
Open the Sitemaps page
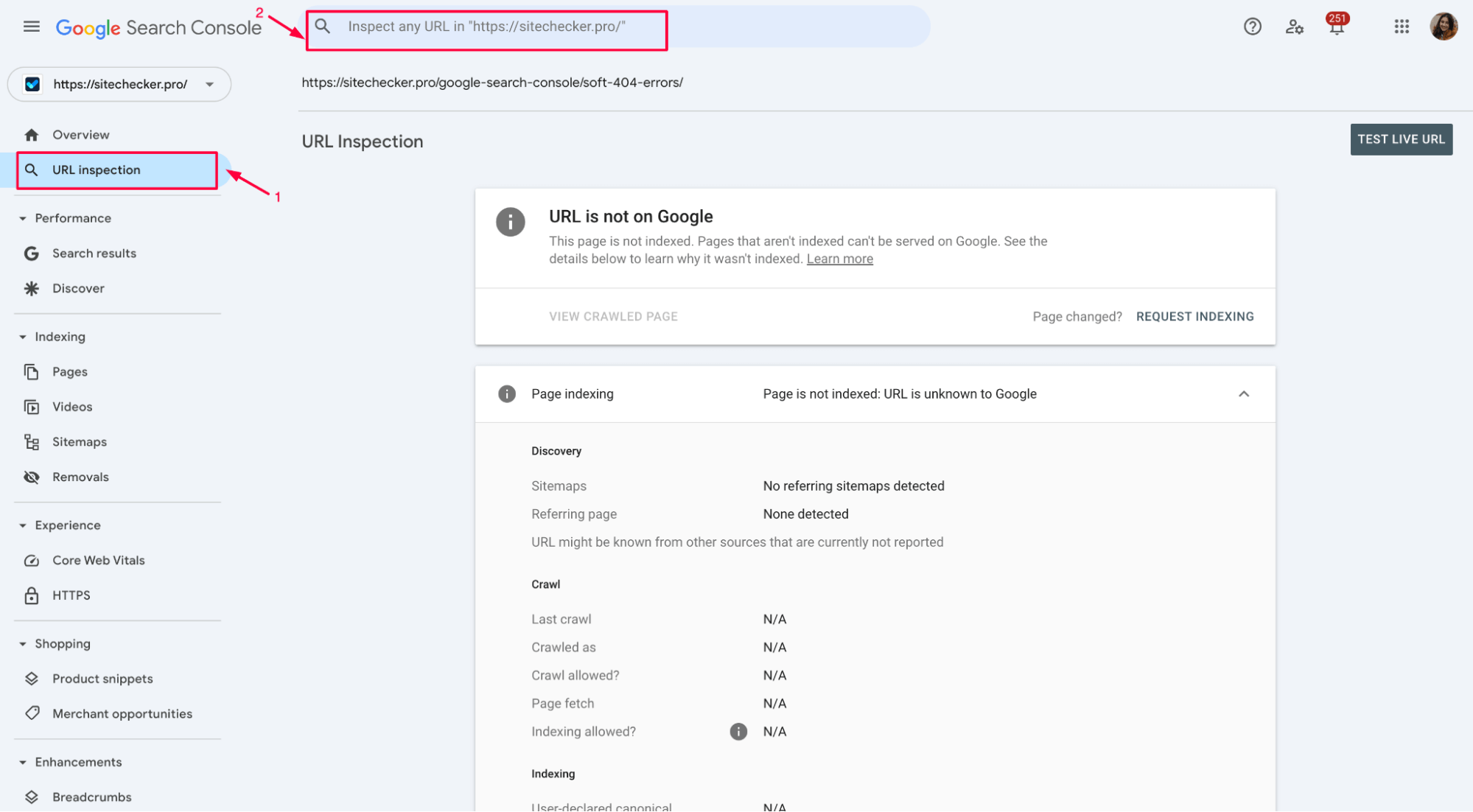[x=79, y=442]
